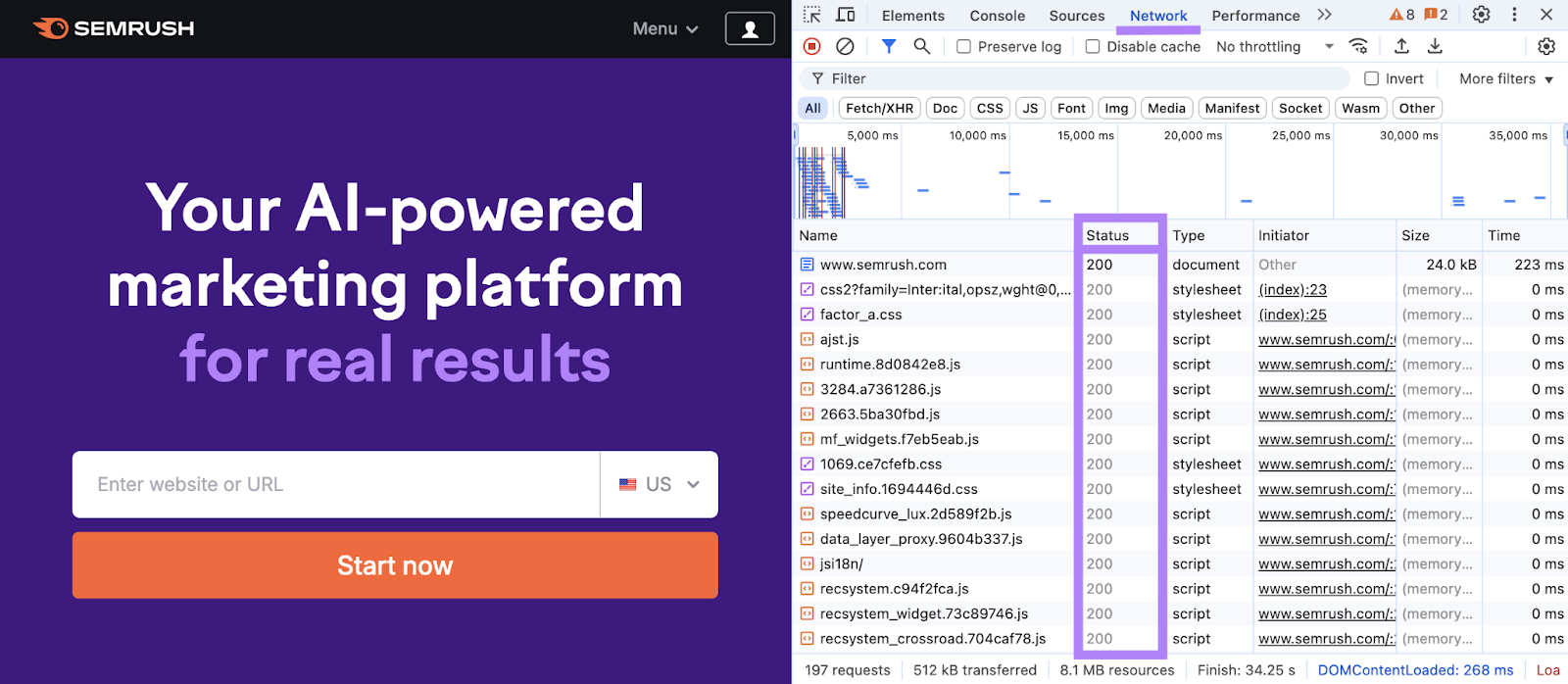Tick the Invert filter checkbox
Image resolution: width=1568 pixels, height=684 pixels.
(x=1372, y=78)
